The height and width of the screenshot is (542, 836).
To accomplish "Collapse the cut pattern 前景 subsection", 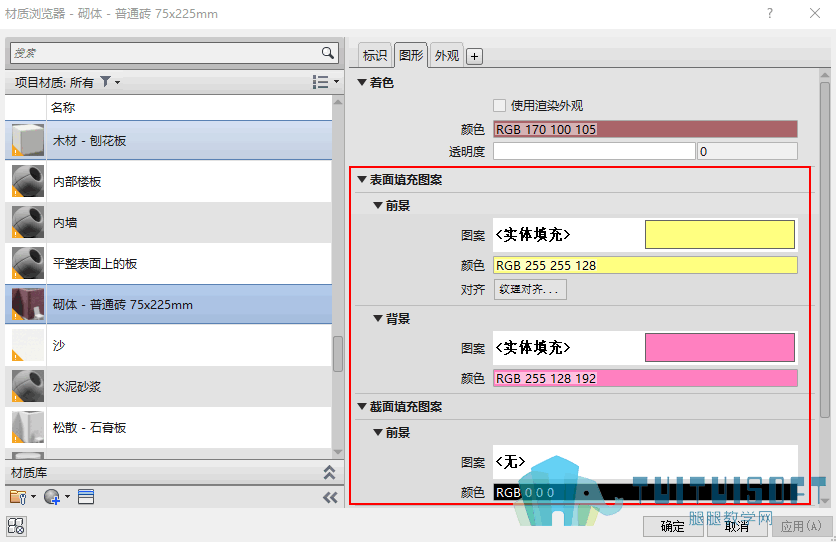I will click(378, 432).
